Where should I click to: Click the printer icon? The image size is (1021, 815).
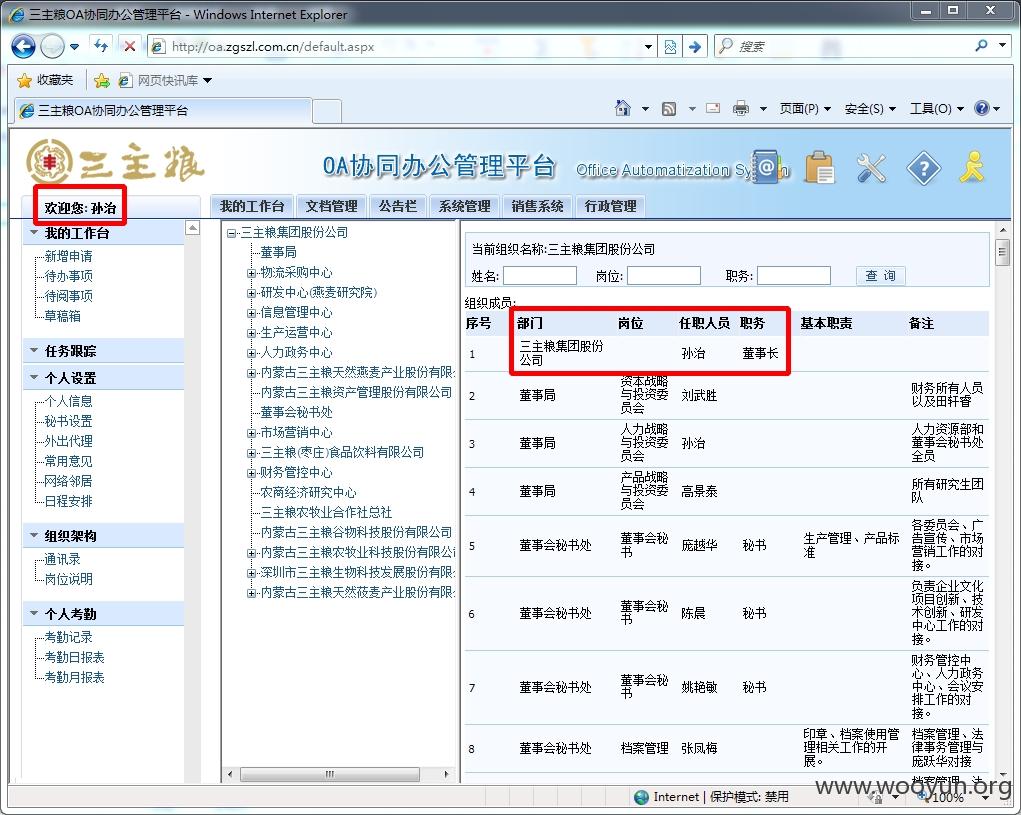741,109
